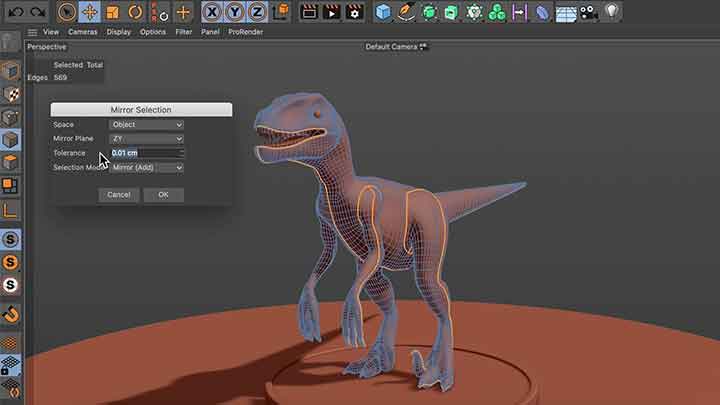Switch to Polygons mode
Viewport: 720px width, 405px height.
(x=10, y=163)
